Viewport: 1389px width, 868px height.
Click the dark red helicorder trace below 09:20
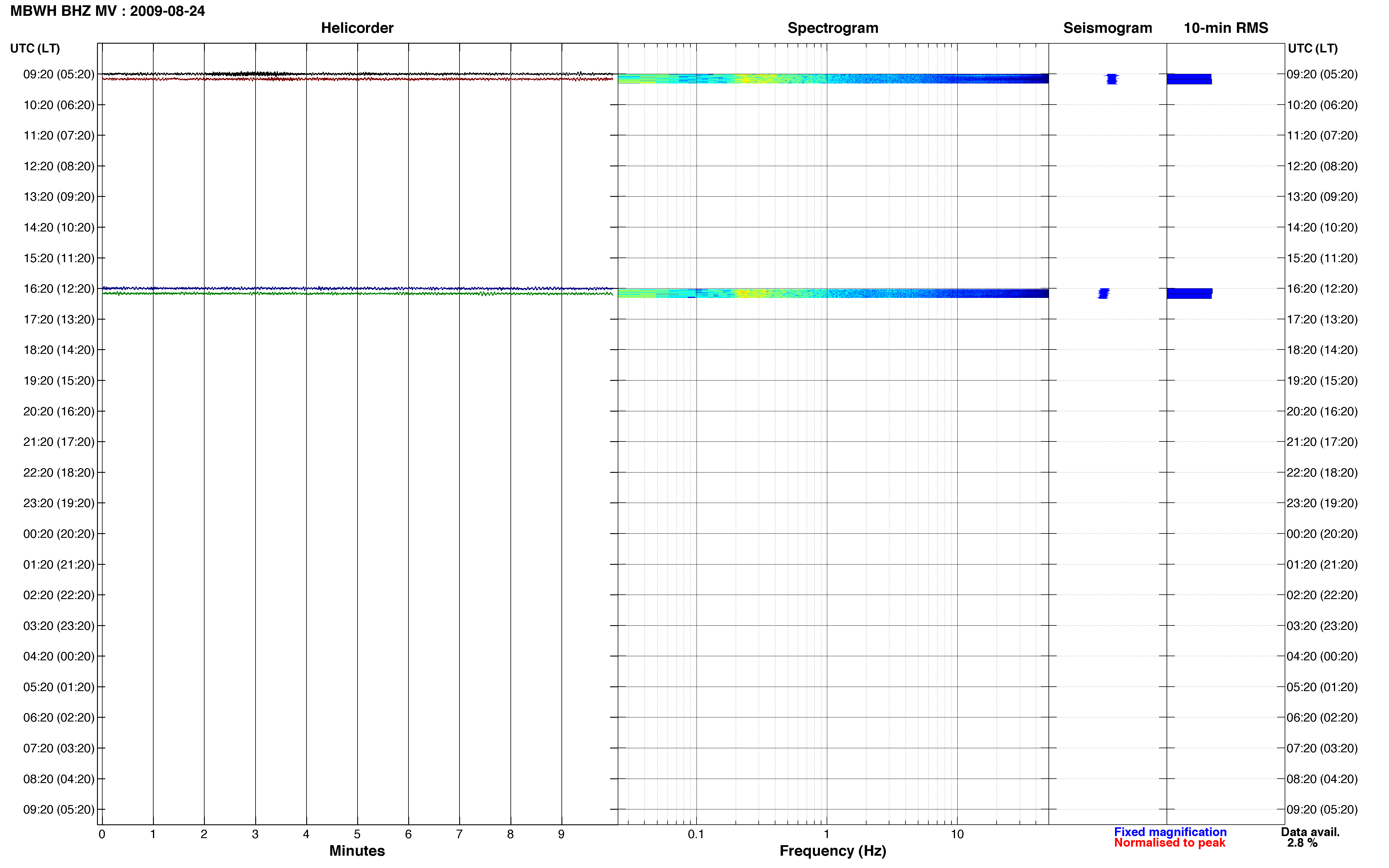[x=357, y=79]
